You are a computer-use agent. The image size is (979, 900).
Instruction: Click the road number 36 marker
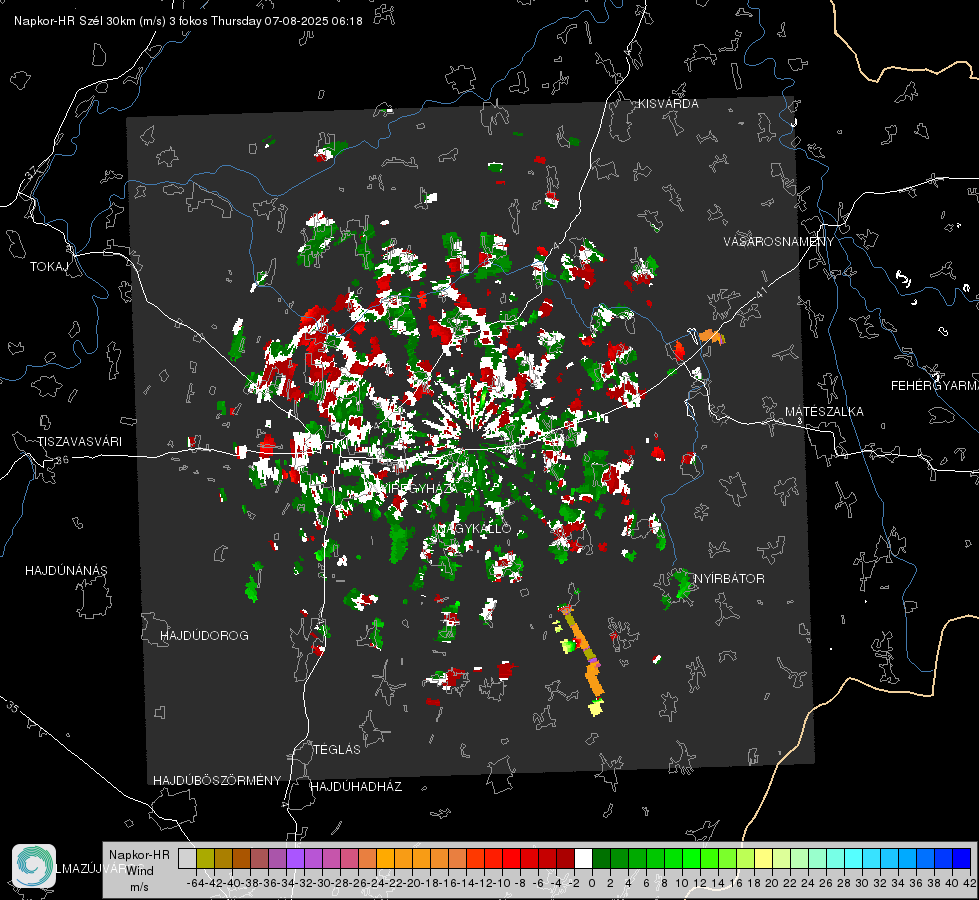62,460
